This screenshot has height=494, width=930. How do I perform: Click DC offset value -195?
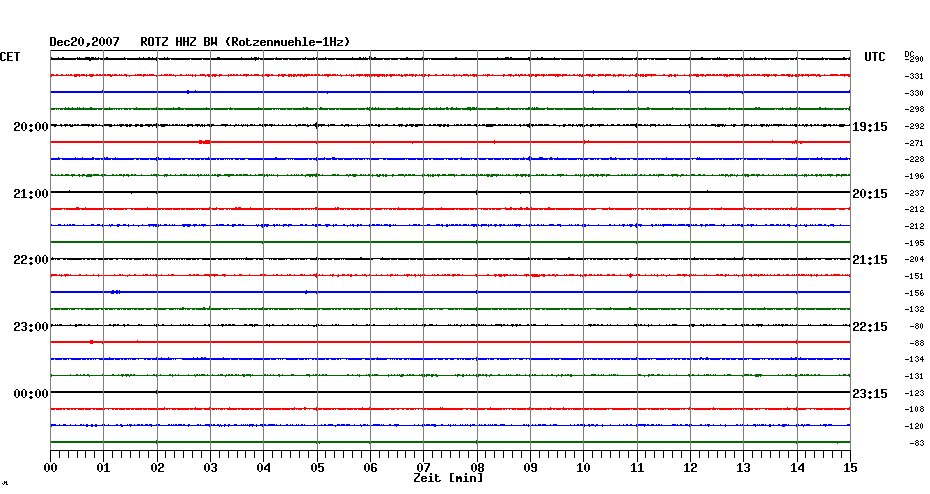pos(914,243)
